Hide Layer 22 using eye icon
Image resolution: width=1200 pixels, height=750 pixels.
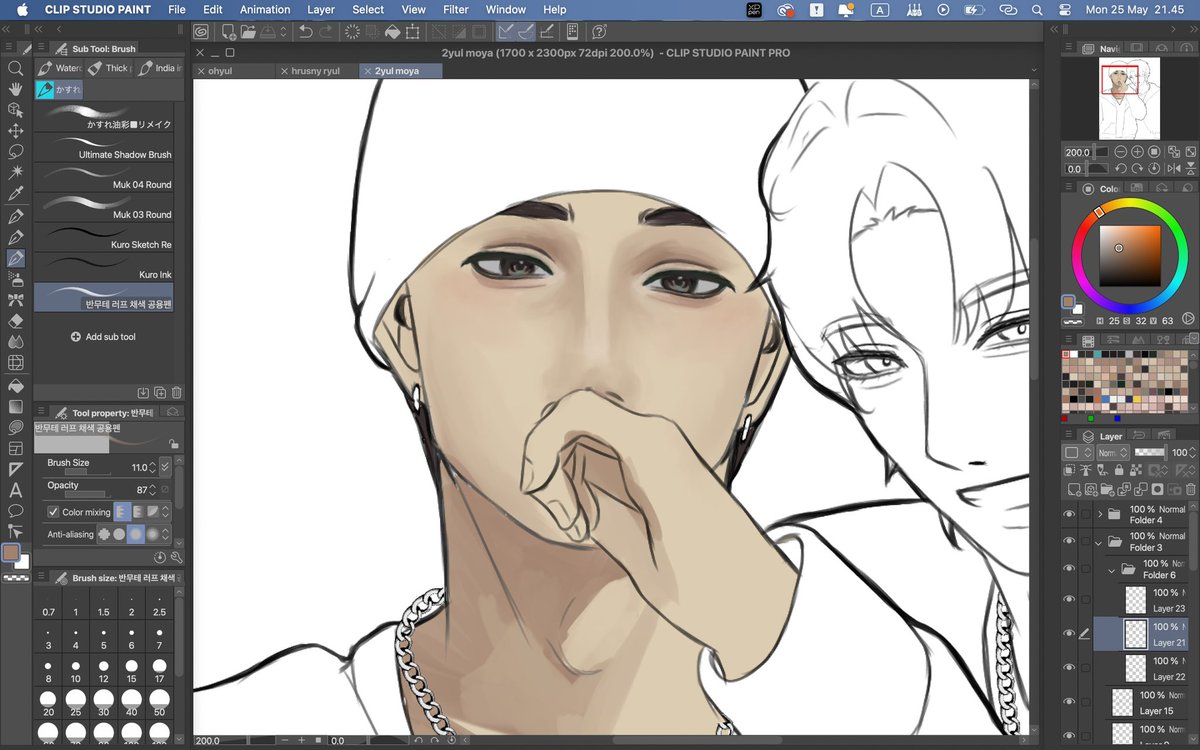point(1069,668)
